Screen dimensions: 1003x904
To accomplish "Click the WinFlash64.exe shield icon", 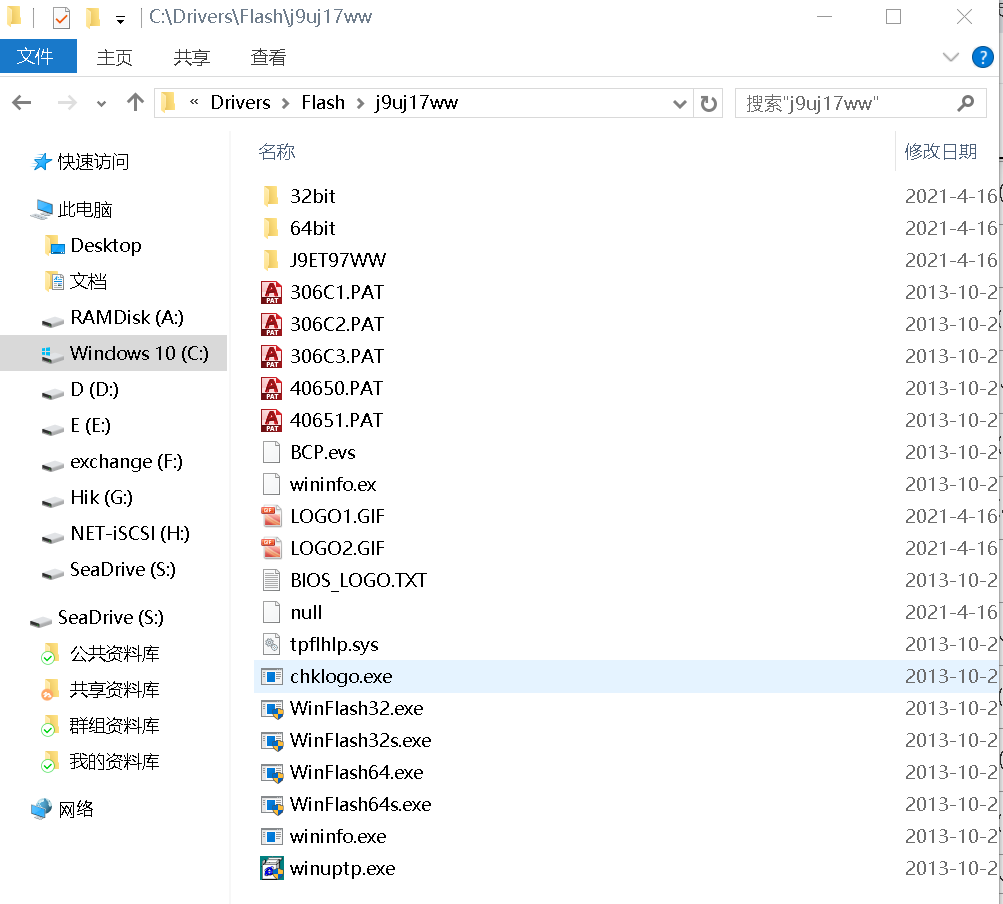I will click(272, 773).
